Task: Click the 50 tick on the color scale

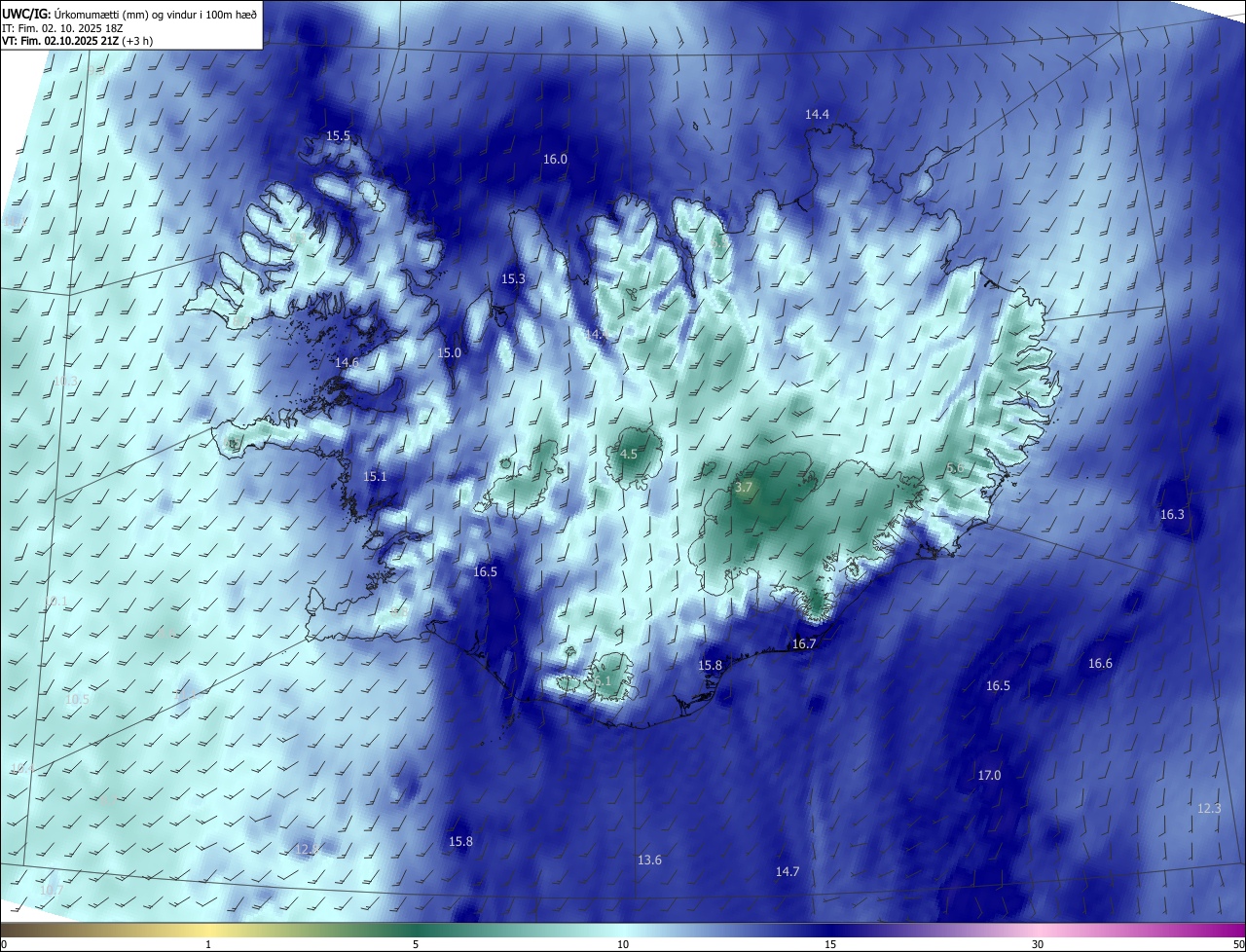Action: coord(1238,945)
